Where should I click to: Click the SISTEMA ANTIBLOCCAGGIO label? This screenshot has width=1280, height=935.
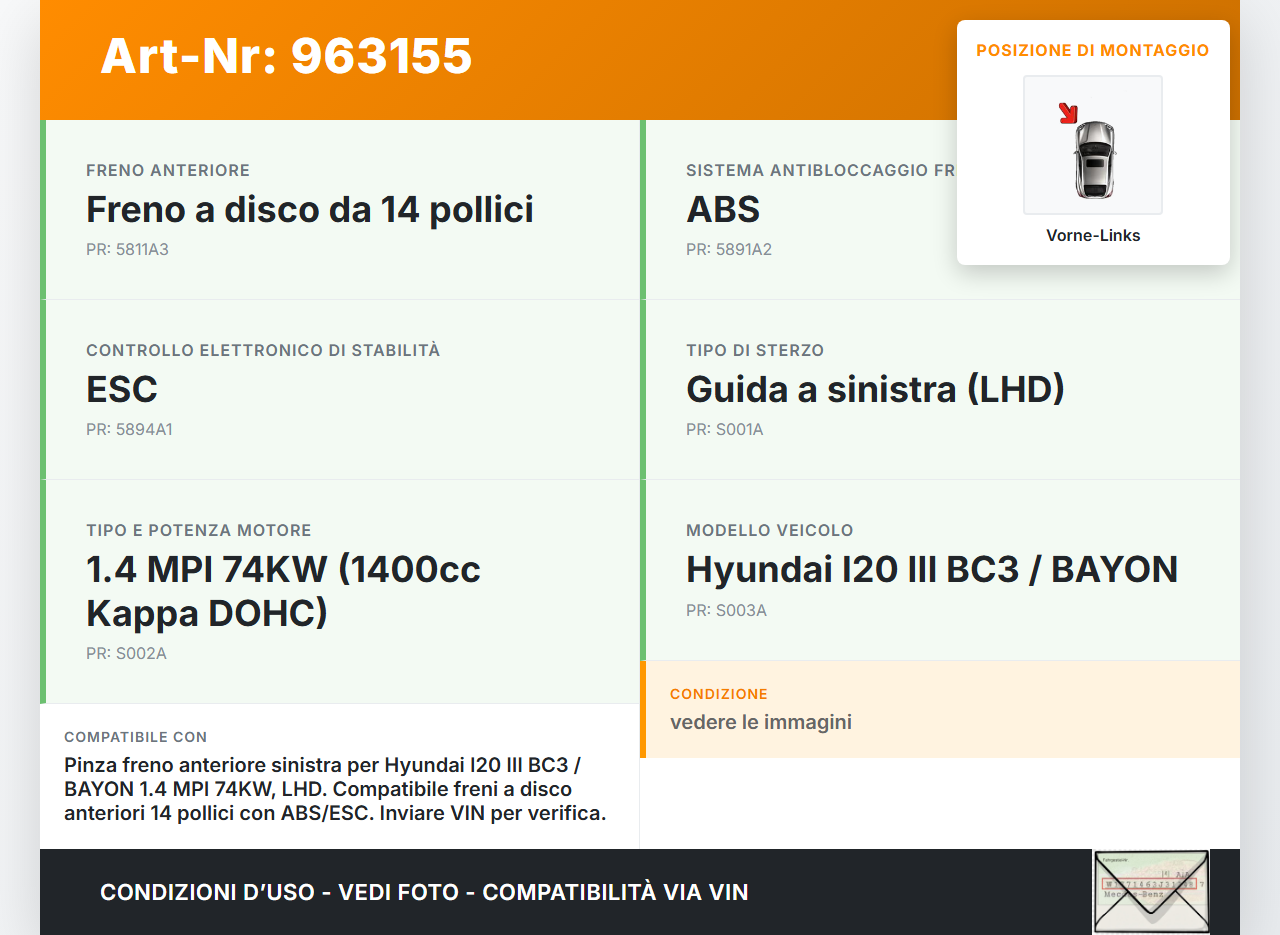point(821,171)
